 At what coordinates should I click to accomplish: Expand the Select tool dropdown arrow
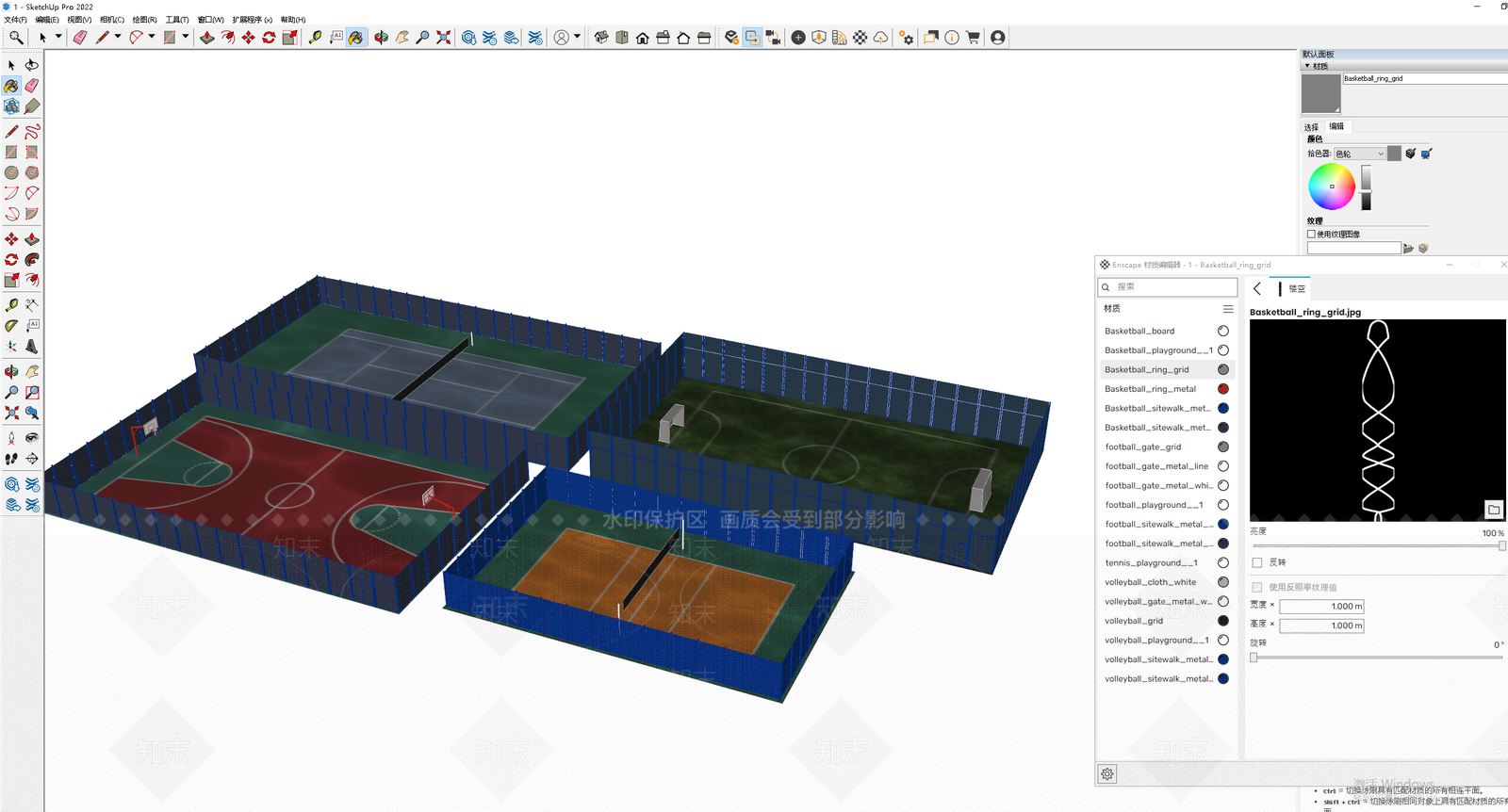click(58, 38)
